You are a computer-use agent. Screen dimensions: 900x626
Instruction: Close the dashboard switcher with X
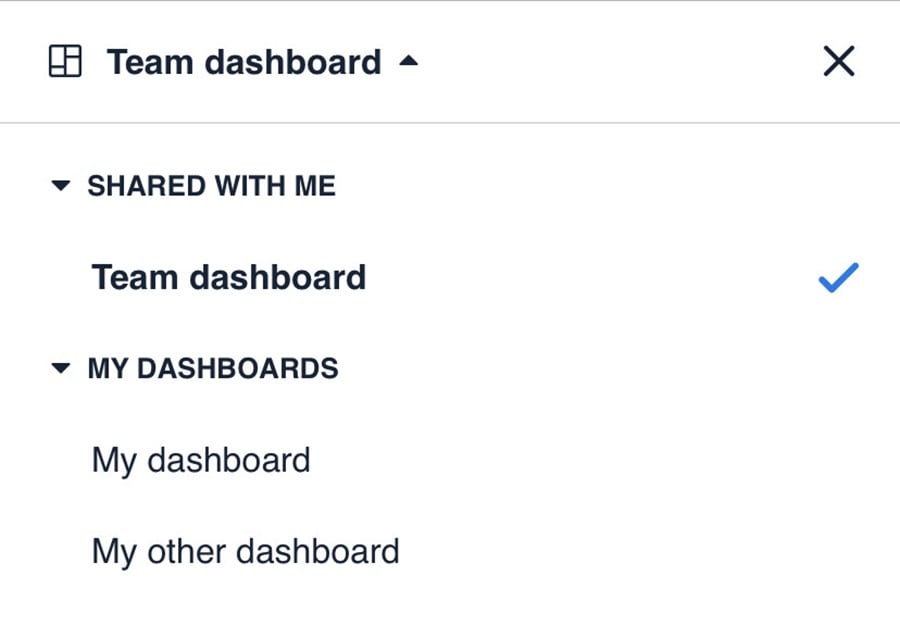coord(838,62)
